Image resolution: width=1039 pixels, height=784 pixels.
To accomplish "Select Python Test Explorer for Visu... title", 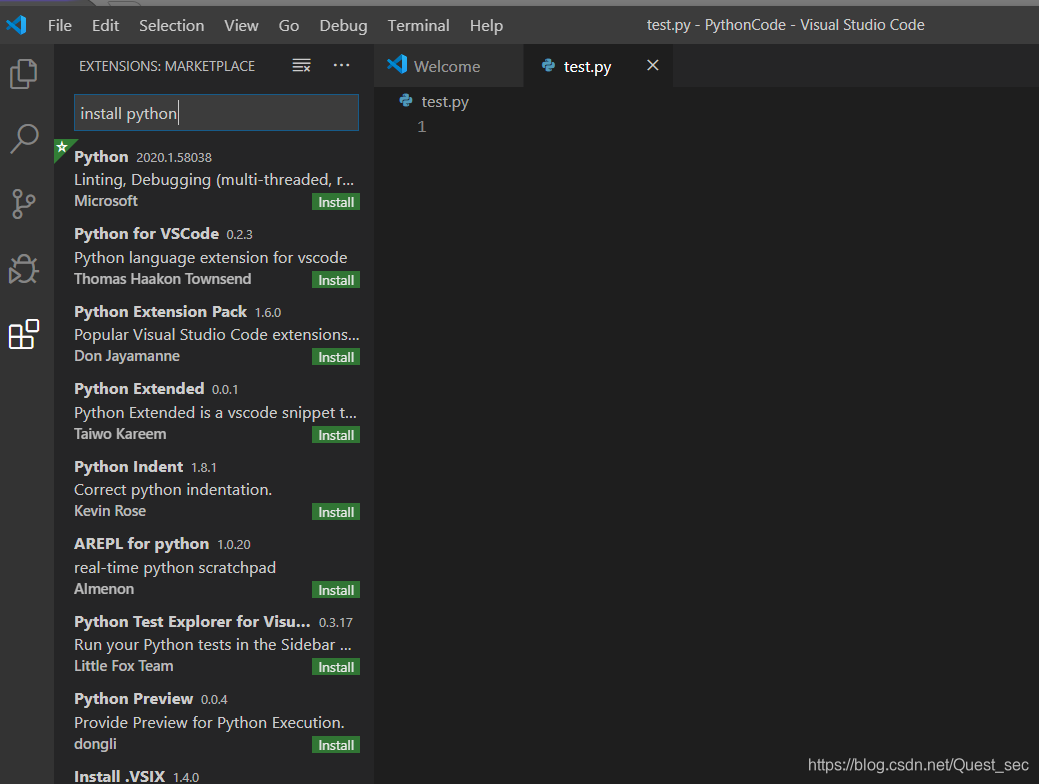I will point(192,622).
